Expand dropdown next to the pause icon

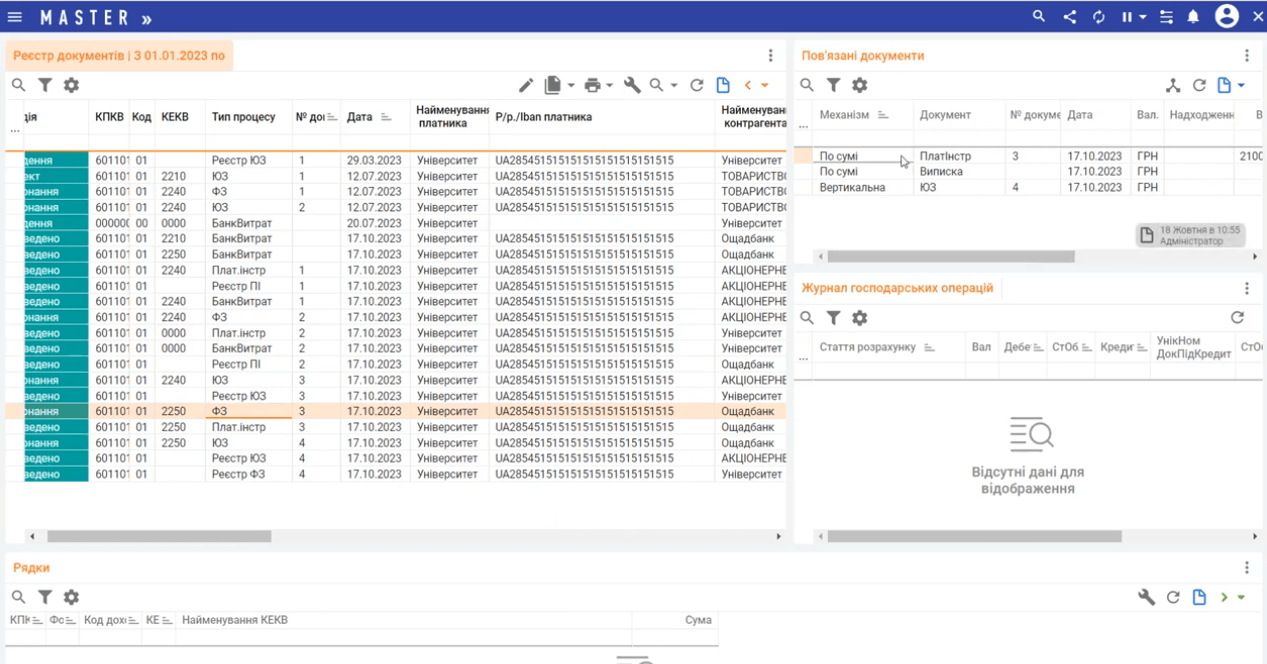coord(1142,17)
